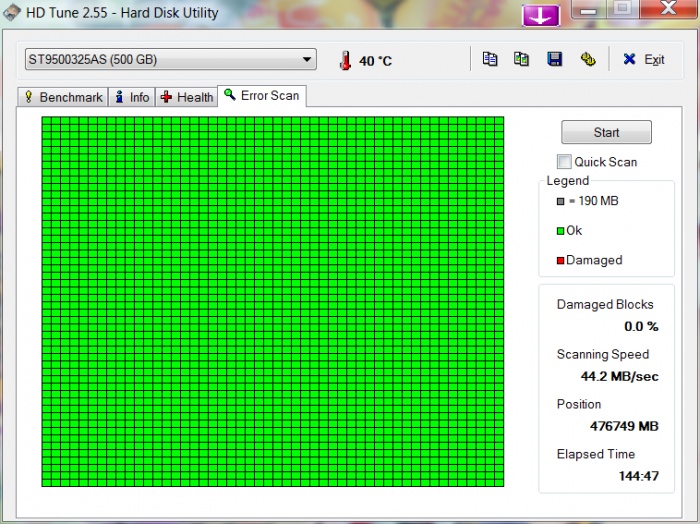Screen dimensions: 700x524
Task: Click the Elapsed Time label
Action: coord(596,454)
